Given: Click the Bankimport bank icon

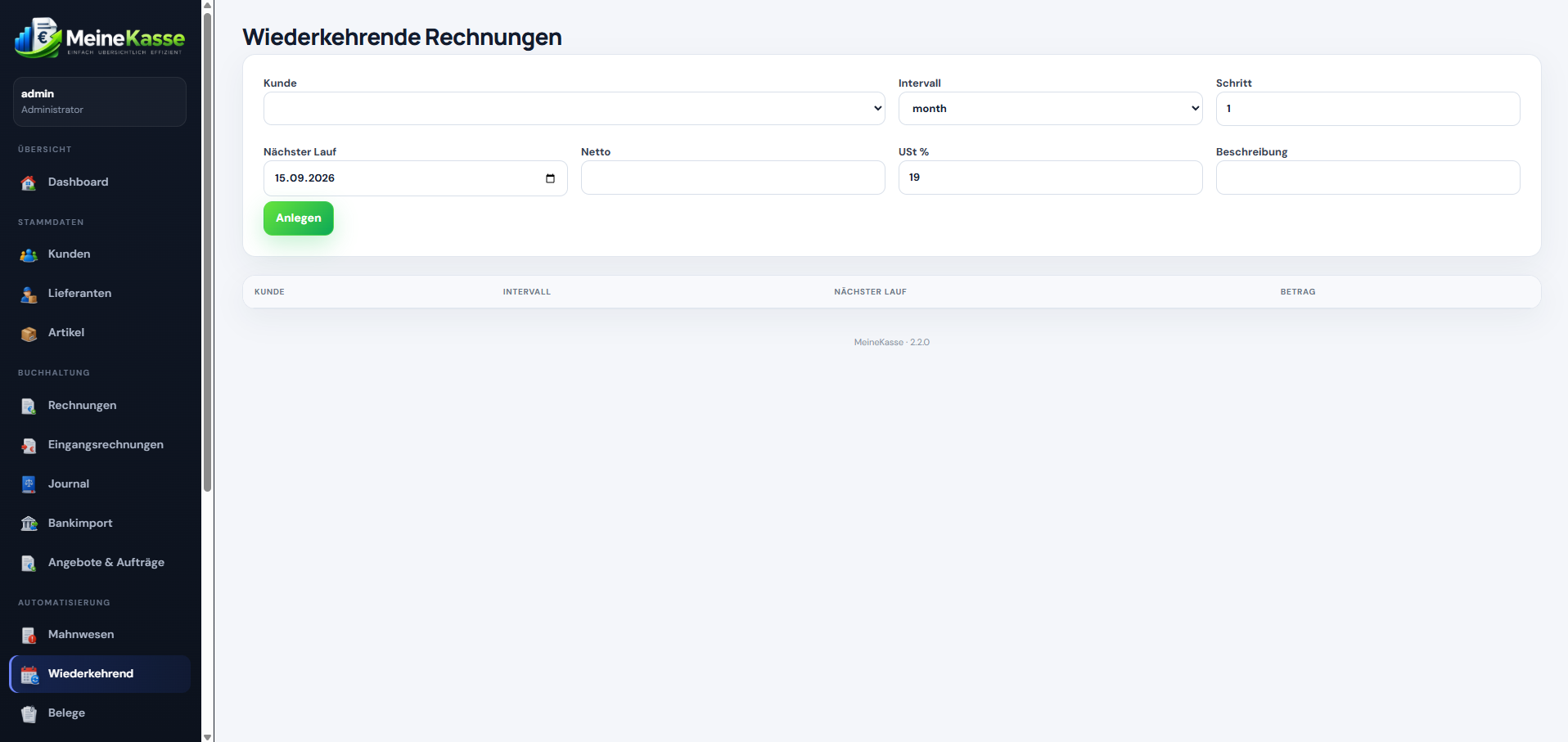Looking at the screenshot, I should (x=29, y=524).
